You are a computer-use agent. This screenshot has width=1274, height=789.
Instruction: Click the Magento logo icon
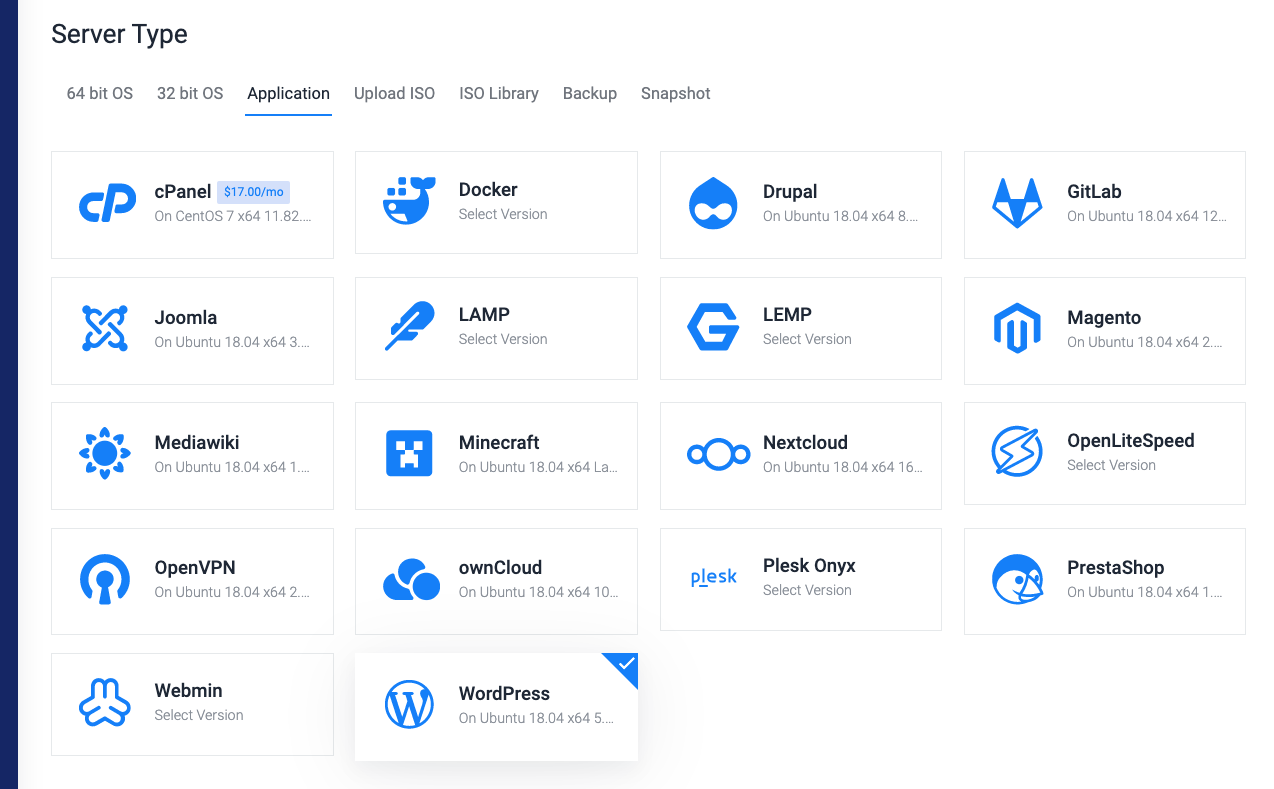click(1017, 328)
